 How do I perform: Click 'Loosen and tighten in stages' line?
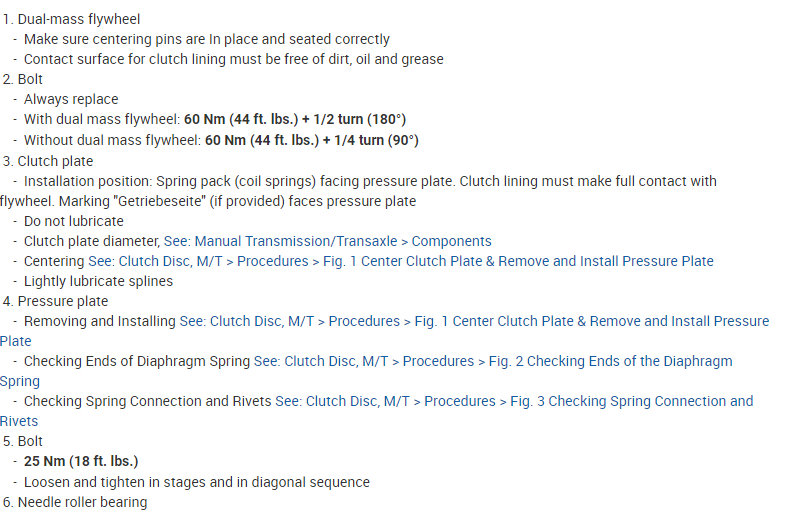196,482
